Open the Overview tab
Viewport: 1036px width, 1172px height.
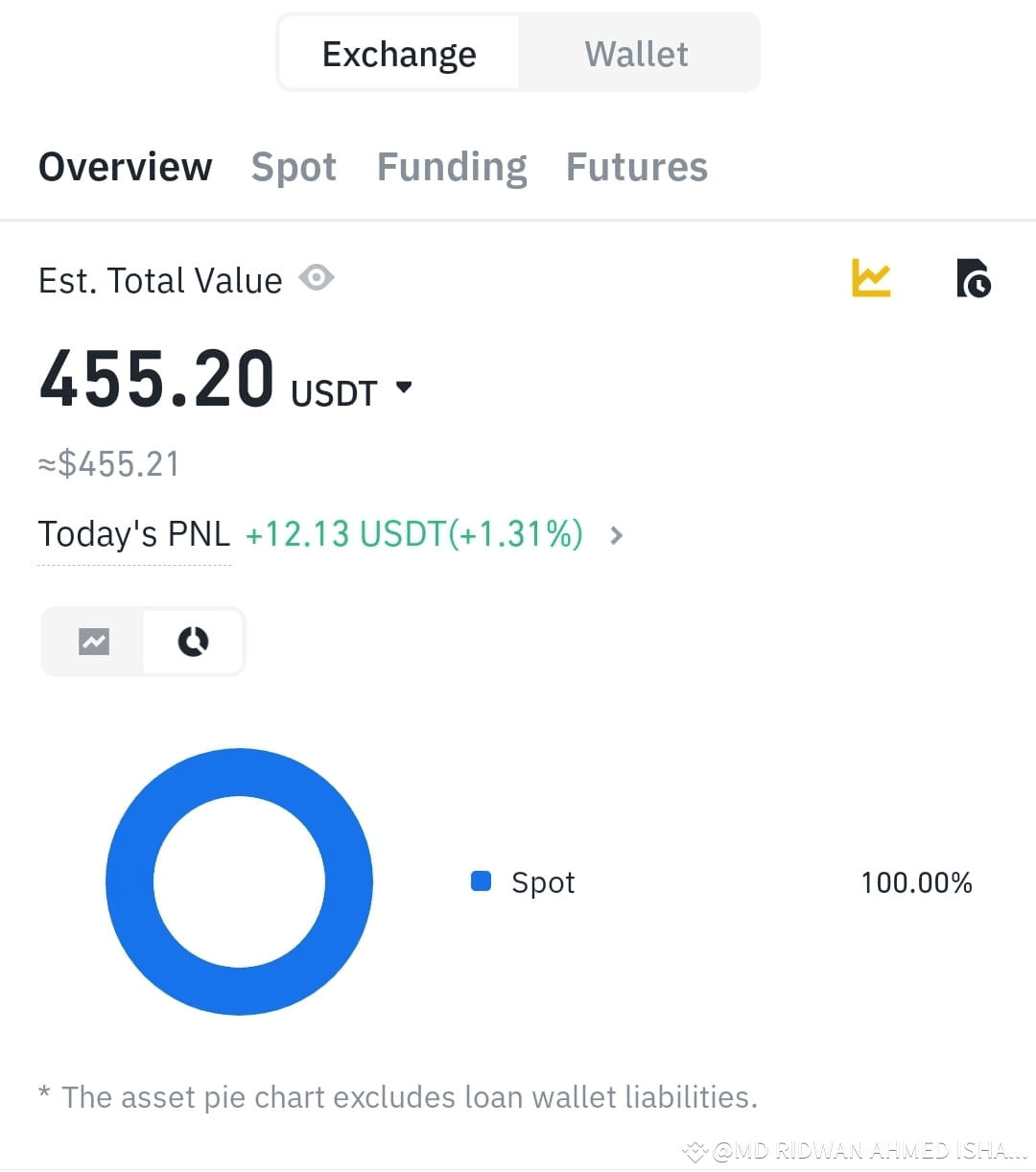click(x=125, y=167)
